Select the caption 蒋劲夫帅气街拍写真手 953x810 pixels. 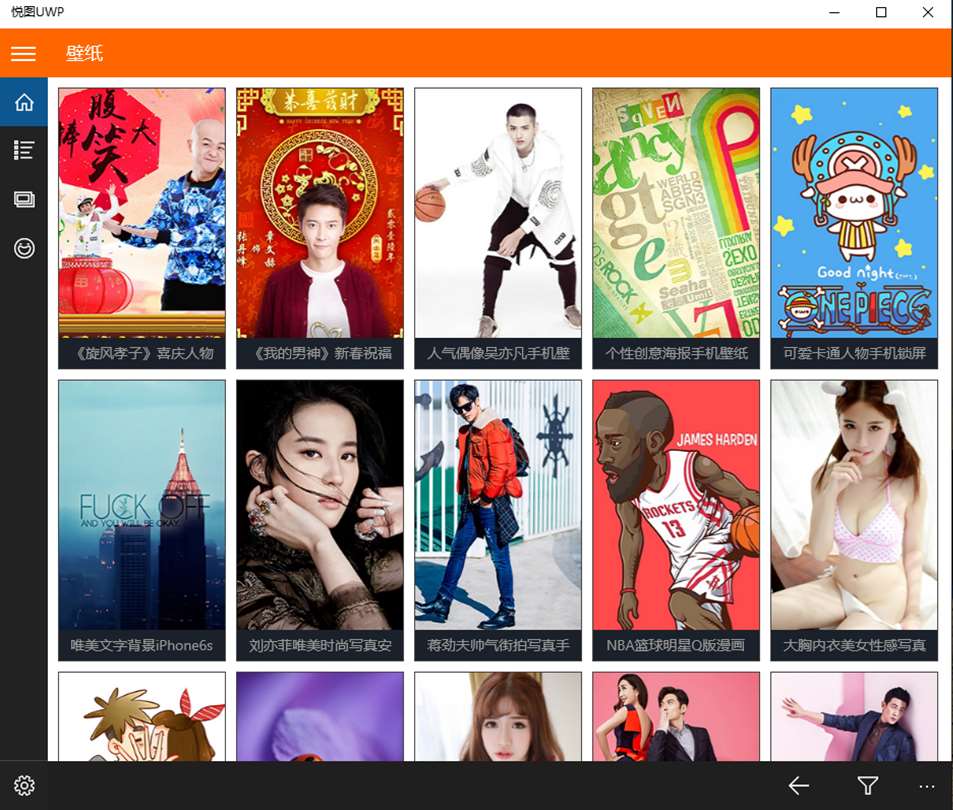tap(498, 645)
